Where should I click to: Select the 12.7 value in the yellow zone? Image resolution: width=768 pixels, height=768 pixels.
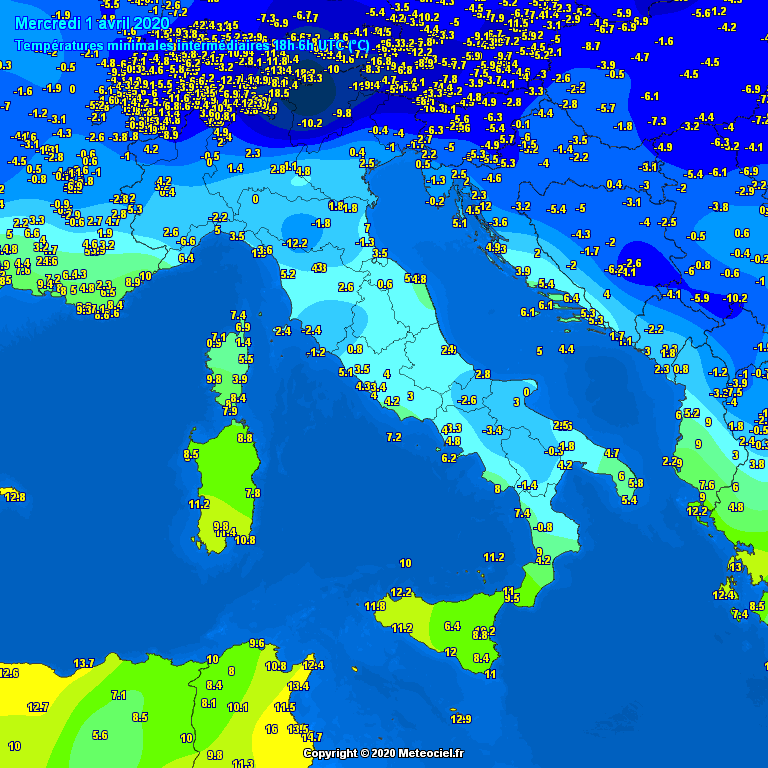point(38,707)
